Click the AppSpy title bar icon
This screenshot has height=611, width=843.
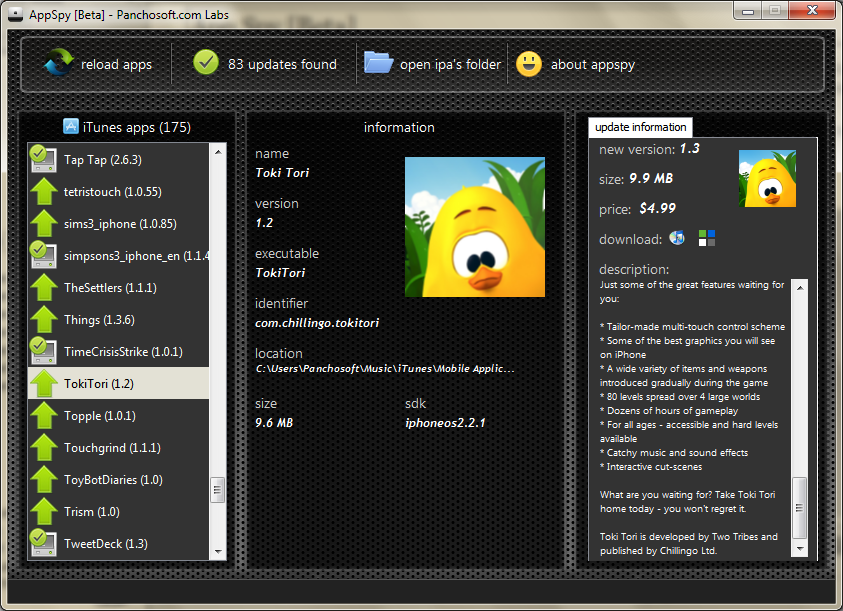[16, 14]
